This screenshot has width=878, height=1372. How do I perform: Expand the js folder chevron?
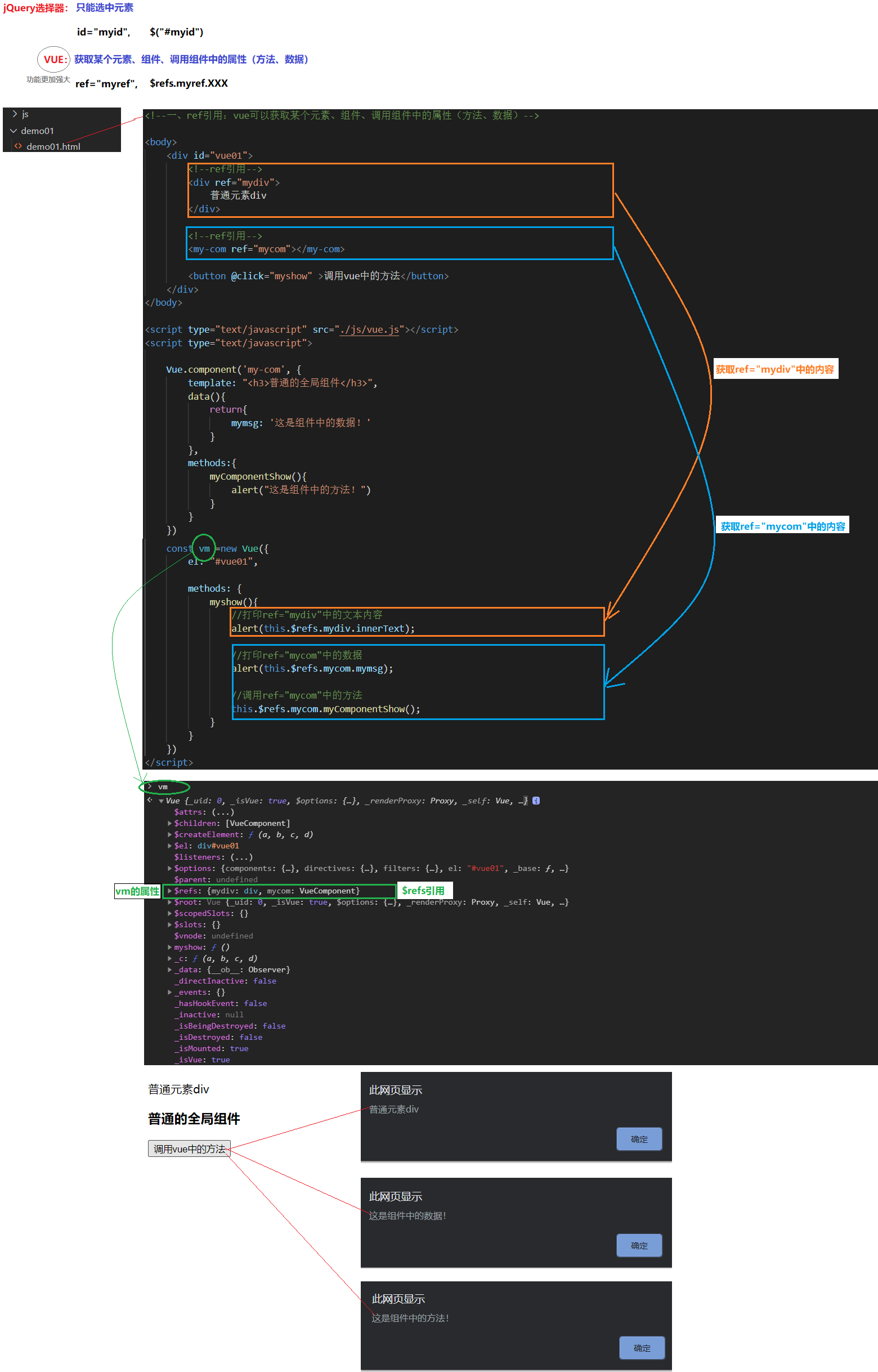(x=14, y=114)
